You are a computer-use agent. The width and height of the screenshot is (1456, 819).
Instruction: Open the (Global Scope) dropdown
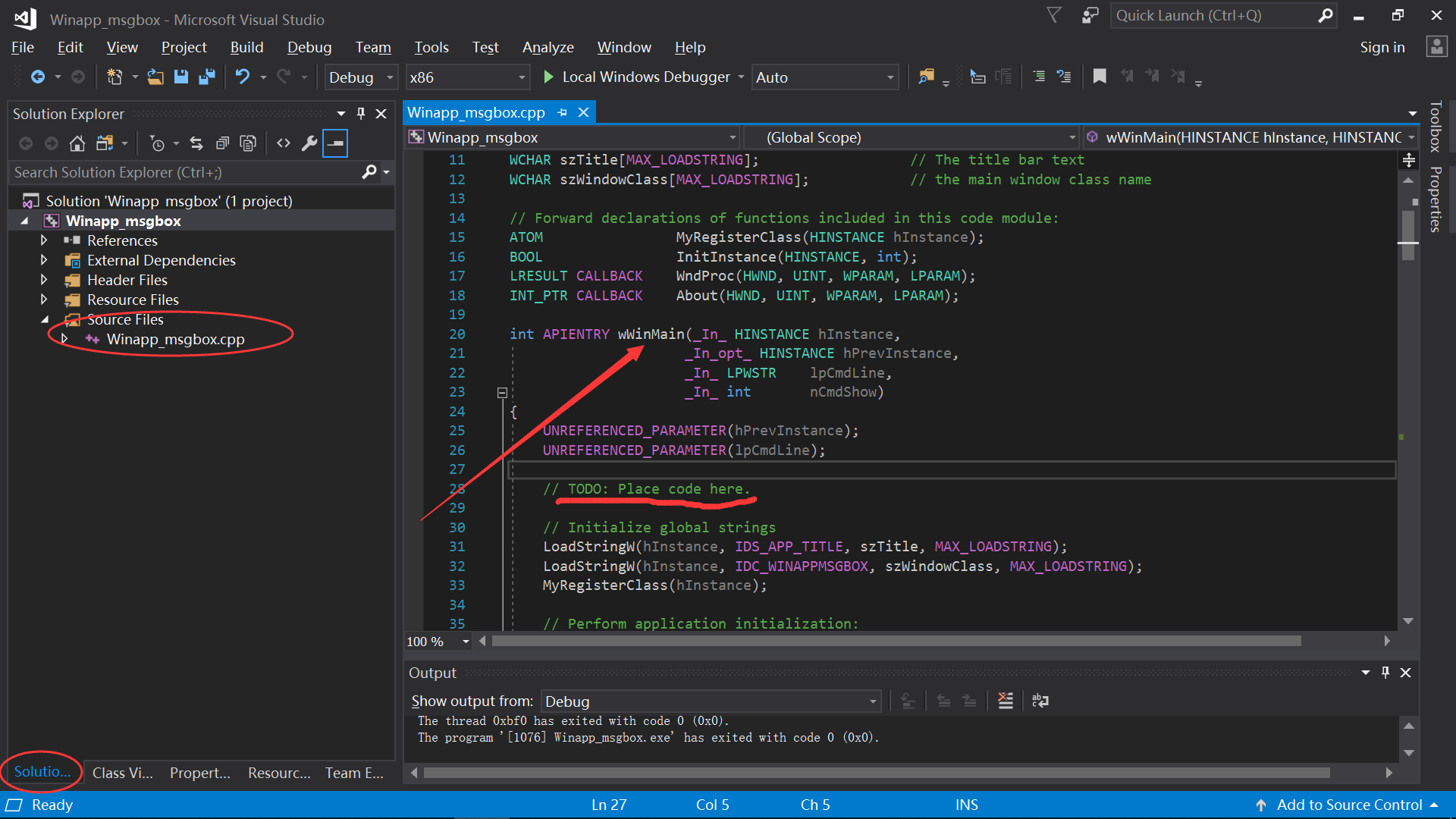pyautogui.click(x=912, y=137)
